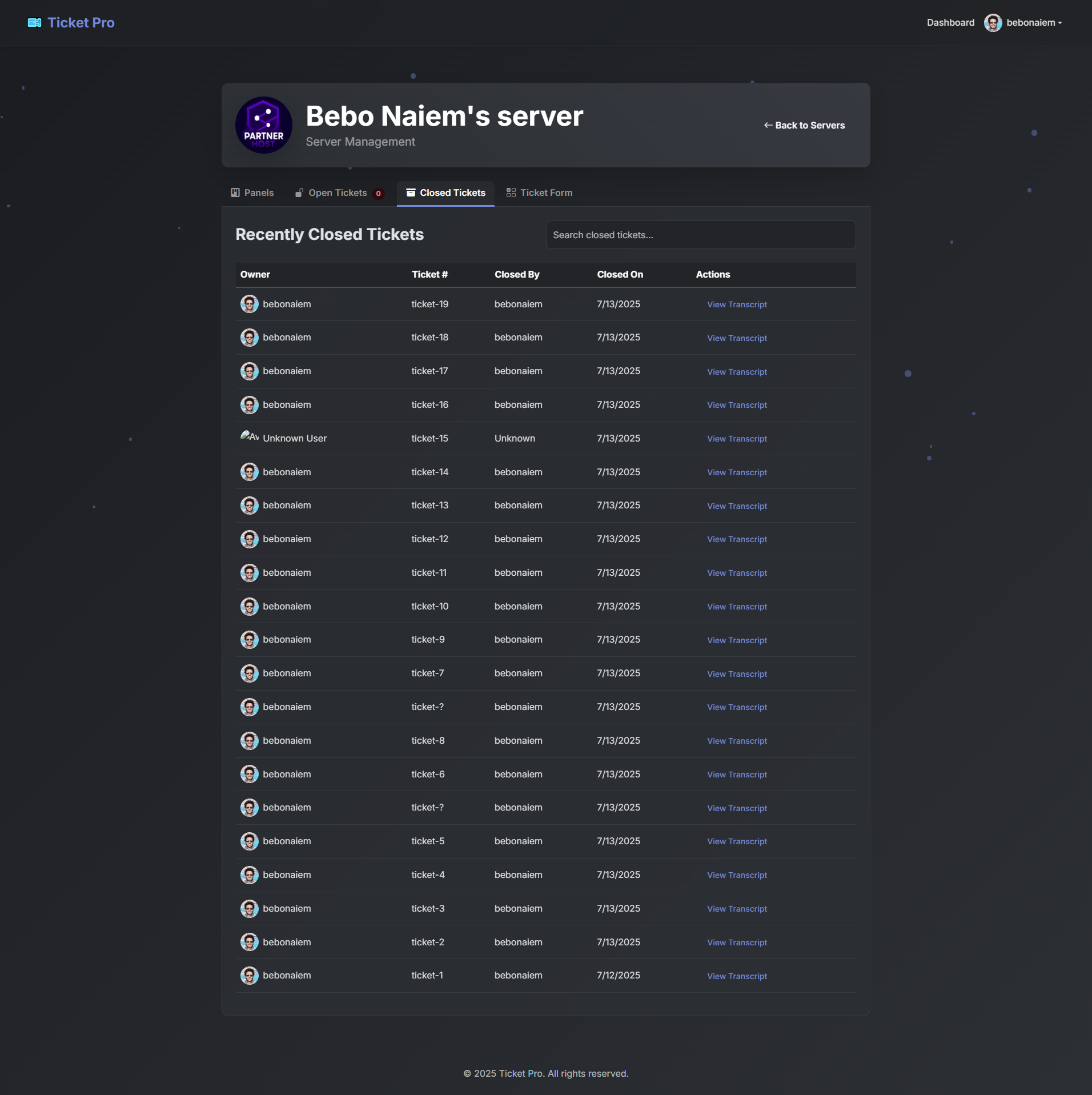This screenshot has width=1092, height=1095.
Task: Click the Ticket Form grid icon
Action: pos(511,193)
